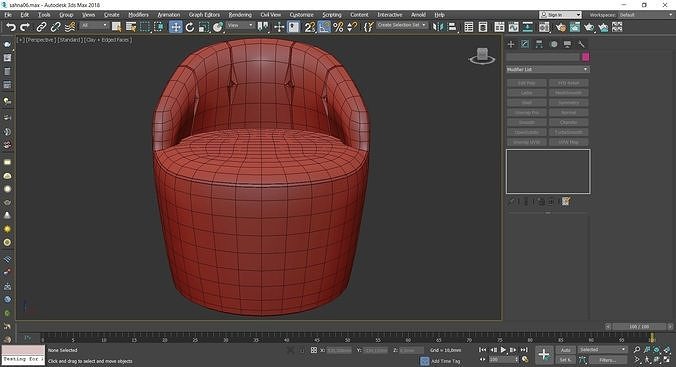
Task: Activate Select and Rotate tool
Action: click(x=190, y=27)
